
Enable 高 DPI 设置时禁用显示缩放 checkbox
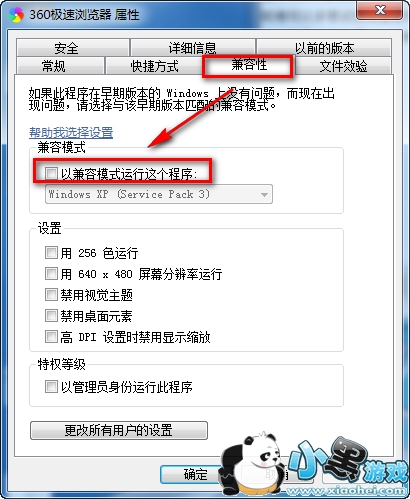(x=51, y=337)
